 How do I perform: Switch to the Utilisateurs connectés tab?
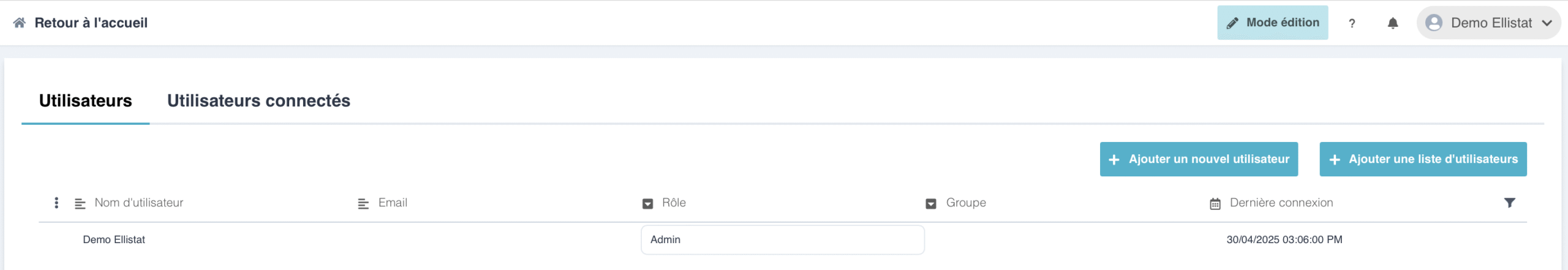(x=258, y=100)
